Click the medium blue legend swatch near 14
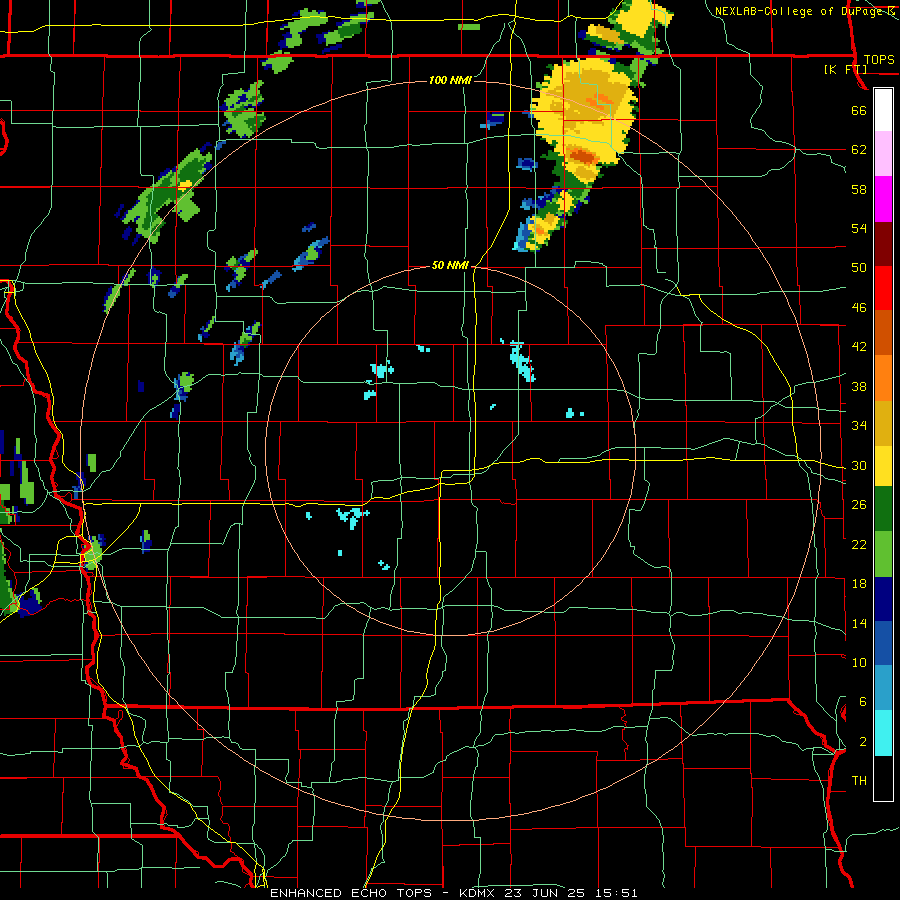Viewport: 900px width, 900px height. tap(883, 643)
